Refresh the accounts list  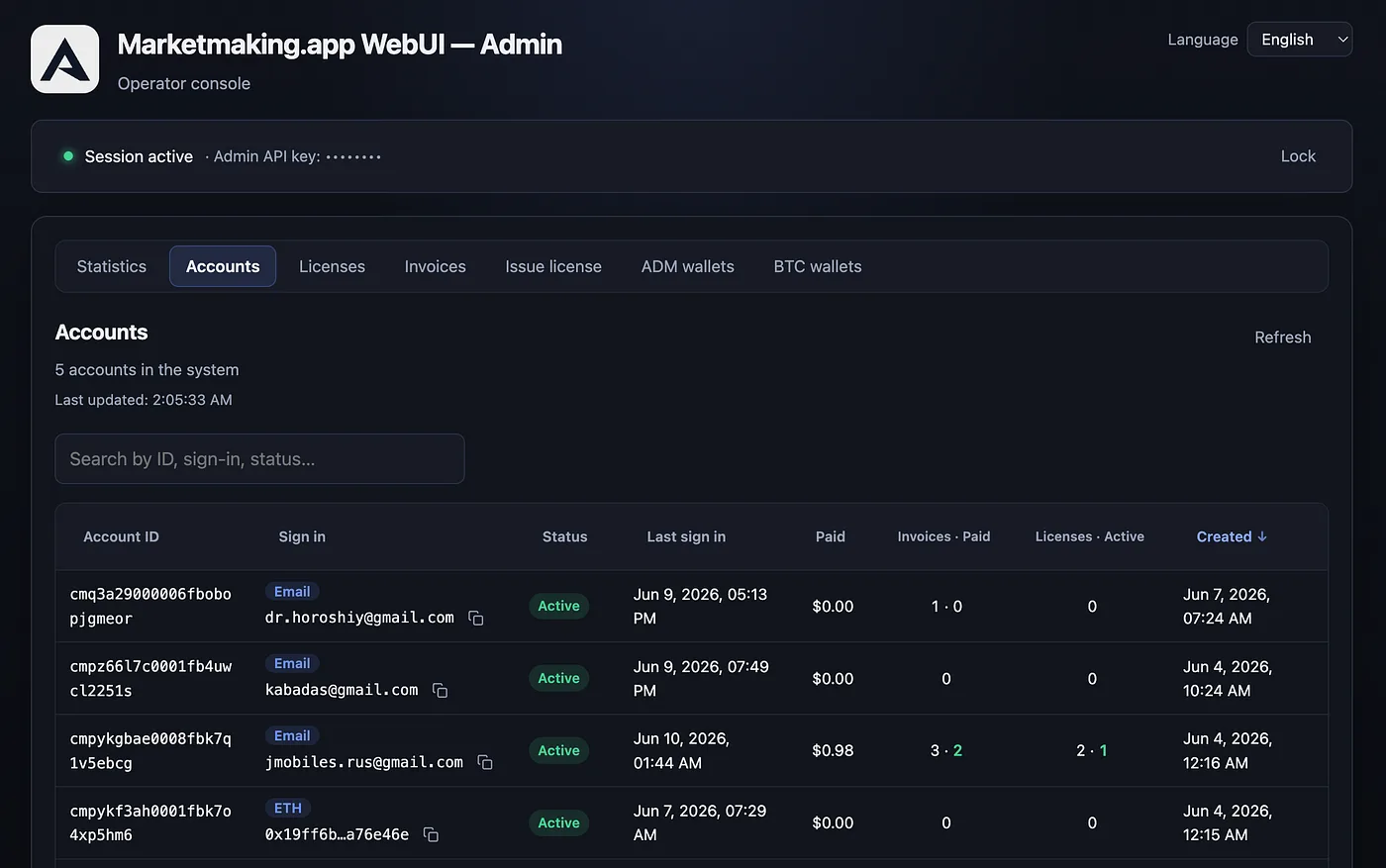coord(1283,338)
